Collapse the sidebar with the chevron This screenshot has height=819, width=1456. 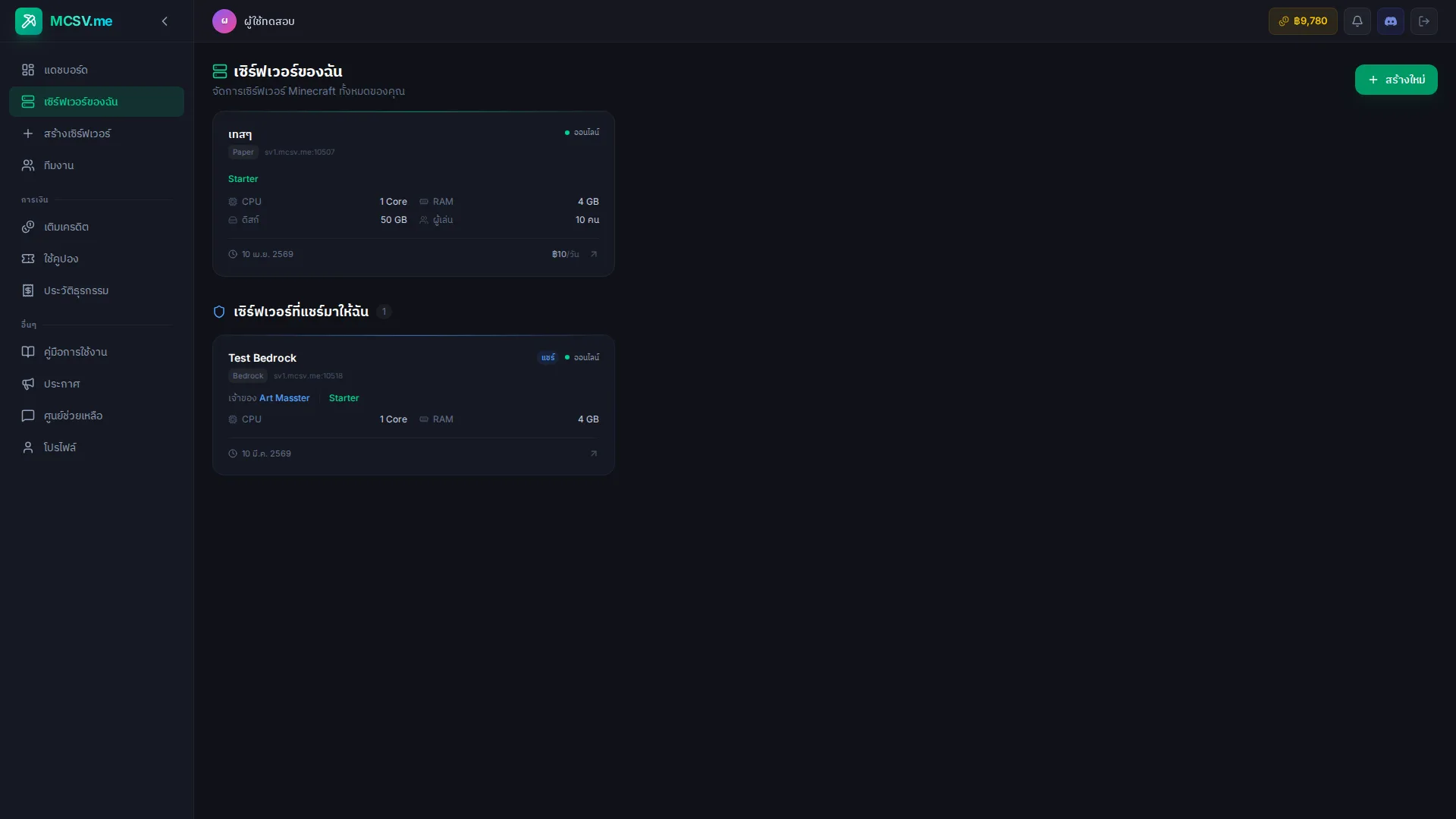point(165,21)
